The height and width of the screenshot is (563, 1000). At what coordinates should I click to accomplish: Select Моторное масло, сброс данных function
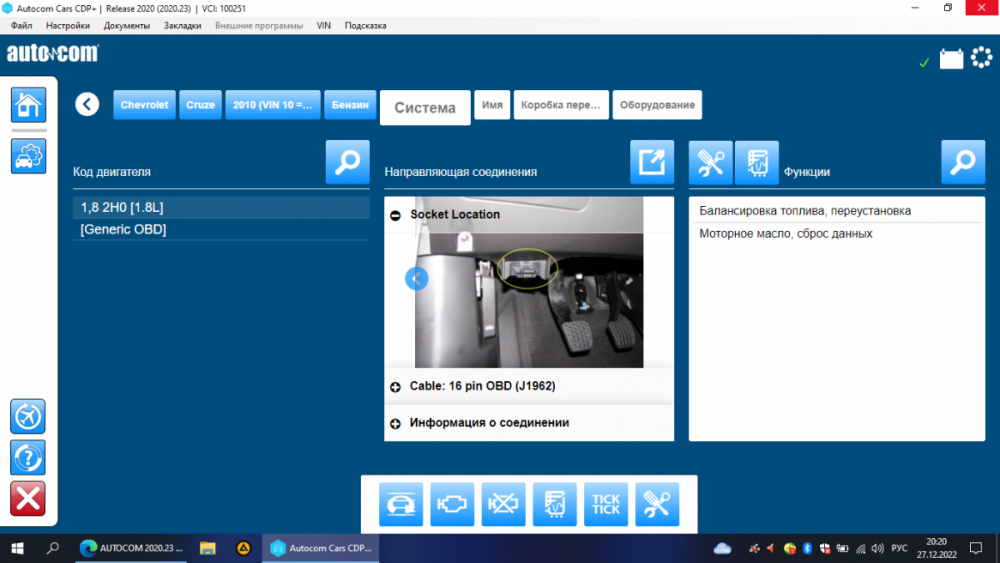[786, 233]
